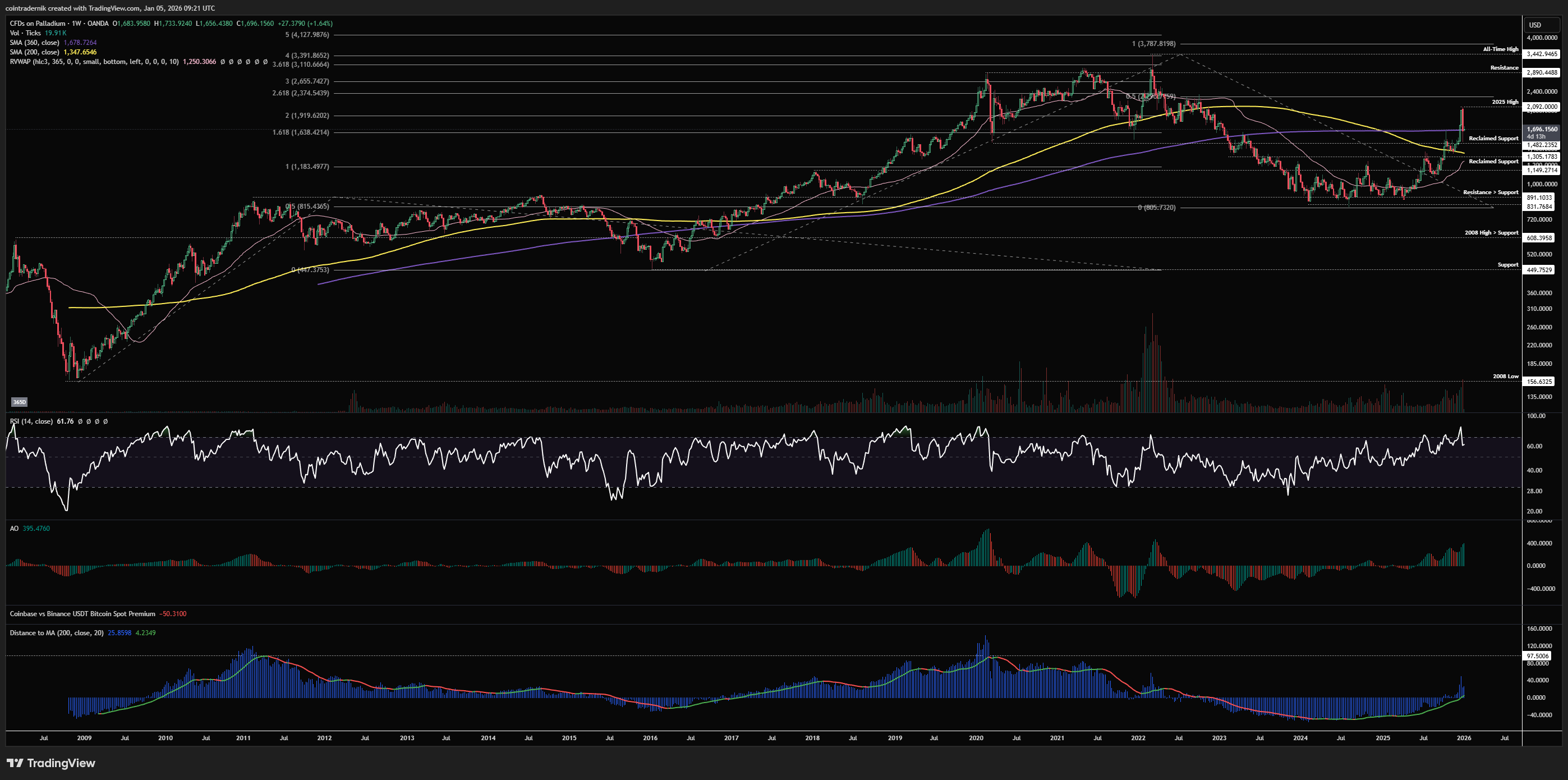Click Distance to MA indicator label

(56, 632)
